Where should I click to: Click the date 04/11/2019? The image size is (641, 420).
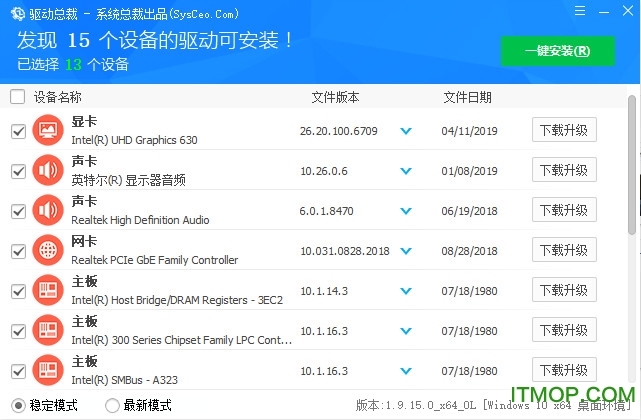tap(469, 131)
